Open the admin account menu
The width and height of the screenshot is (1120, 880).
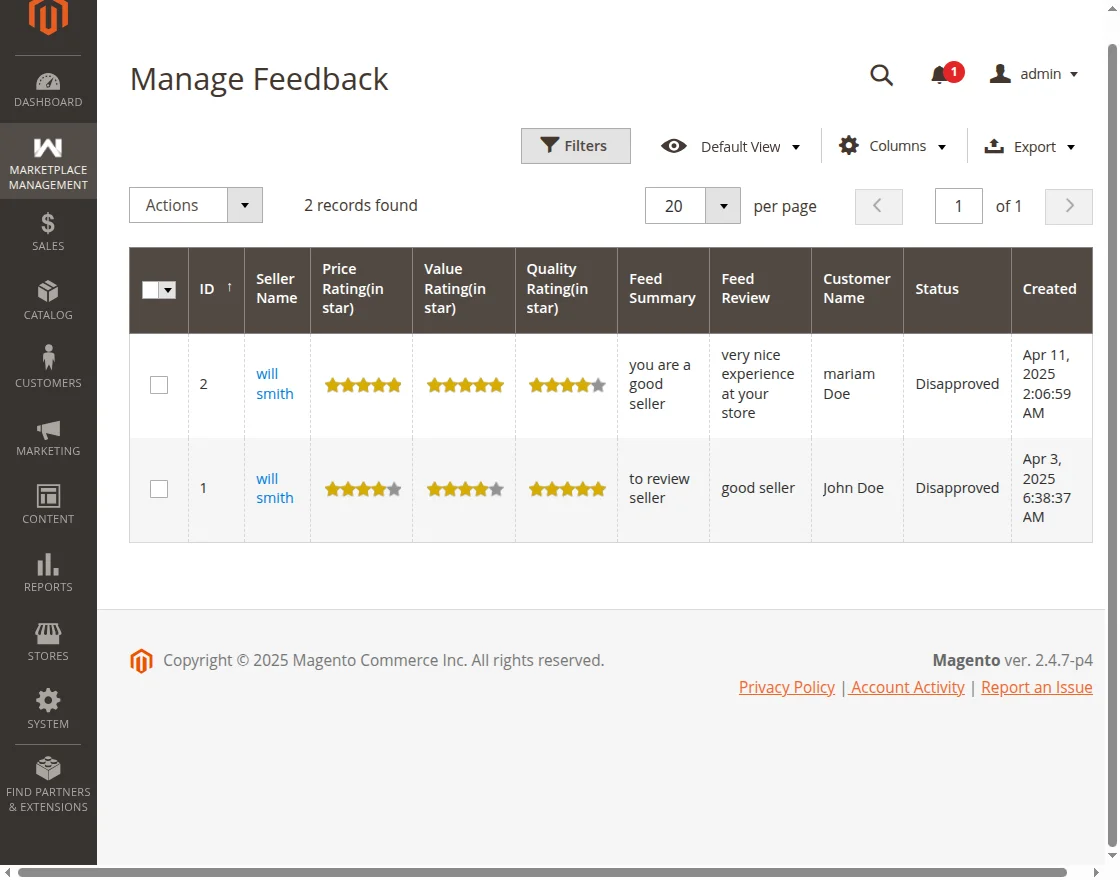click(x=1035, y=74)
